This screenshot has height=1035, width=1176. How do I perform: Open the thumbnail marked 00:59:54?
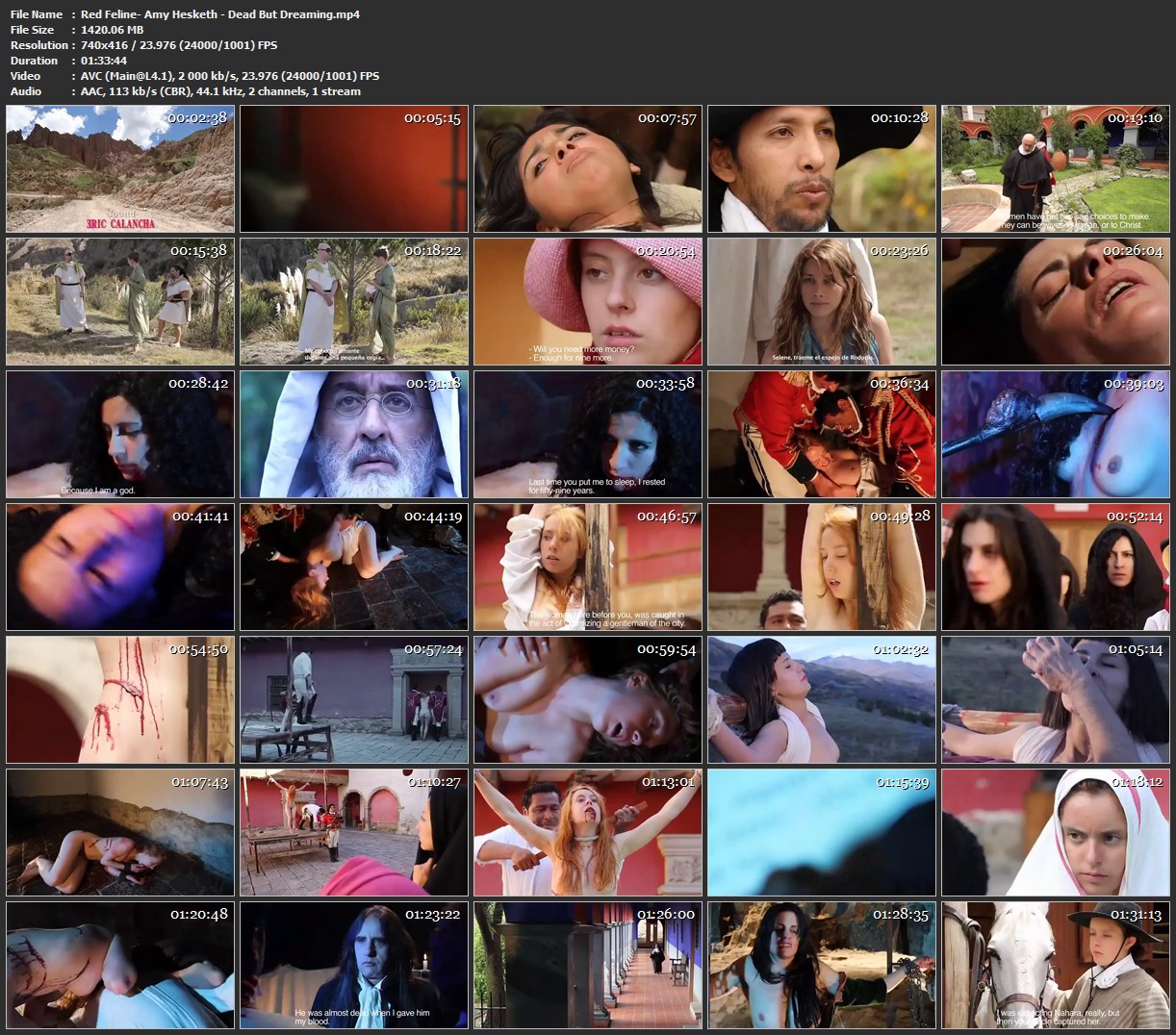click(x=588, y=700)
